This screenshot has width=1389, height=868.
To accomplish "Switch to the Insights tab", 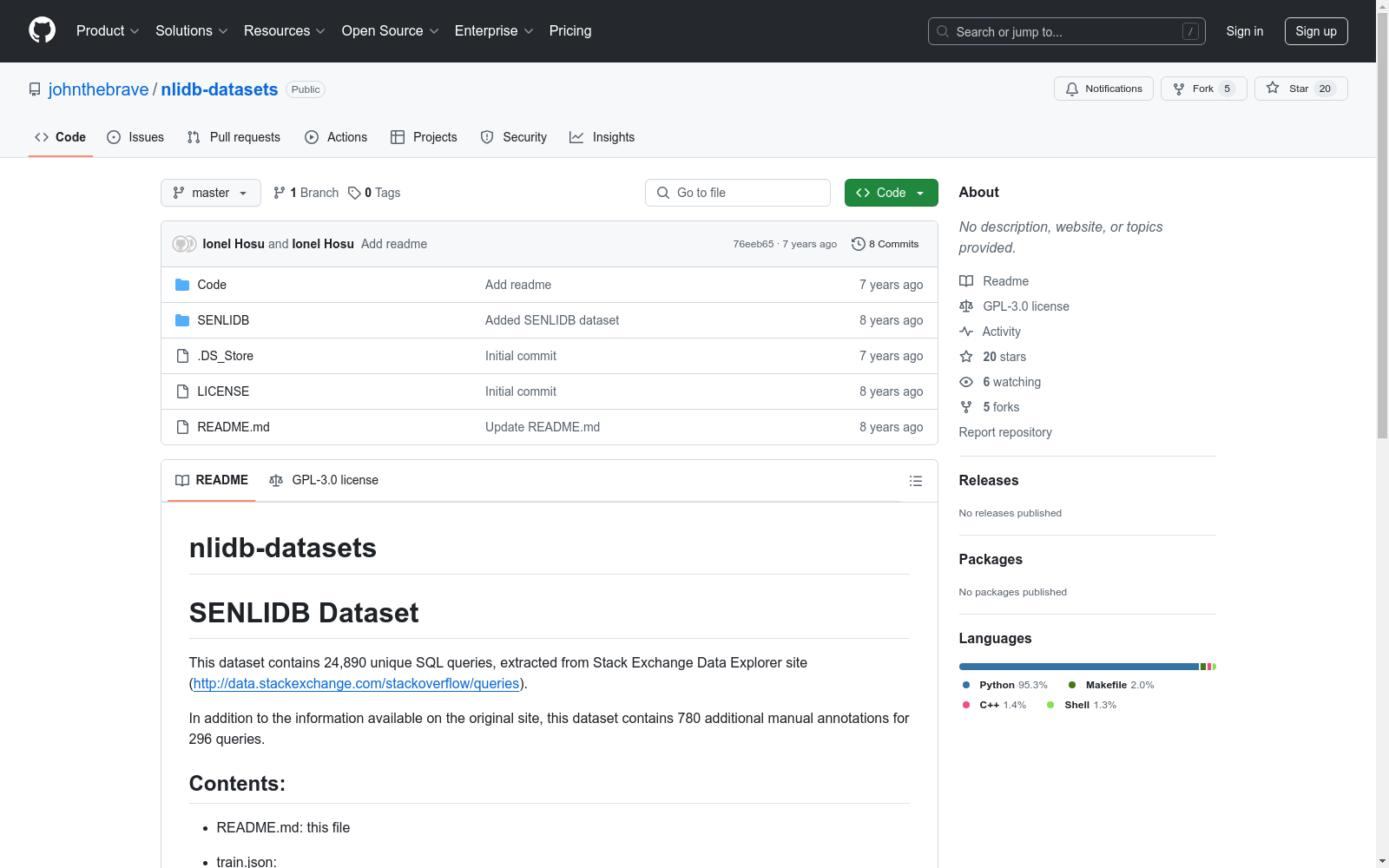I will 602,137.
